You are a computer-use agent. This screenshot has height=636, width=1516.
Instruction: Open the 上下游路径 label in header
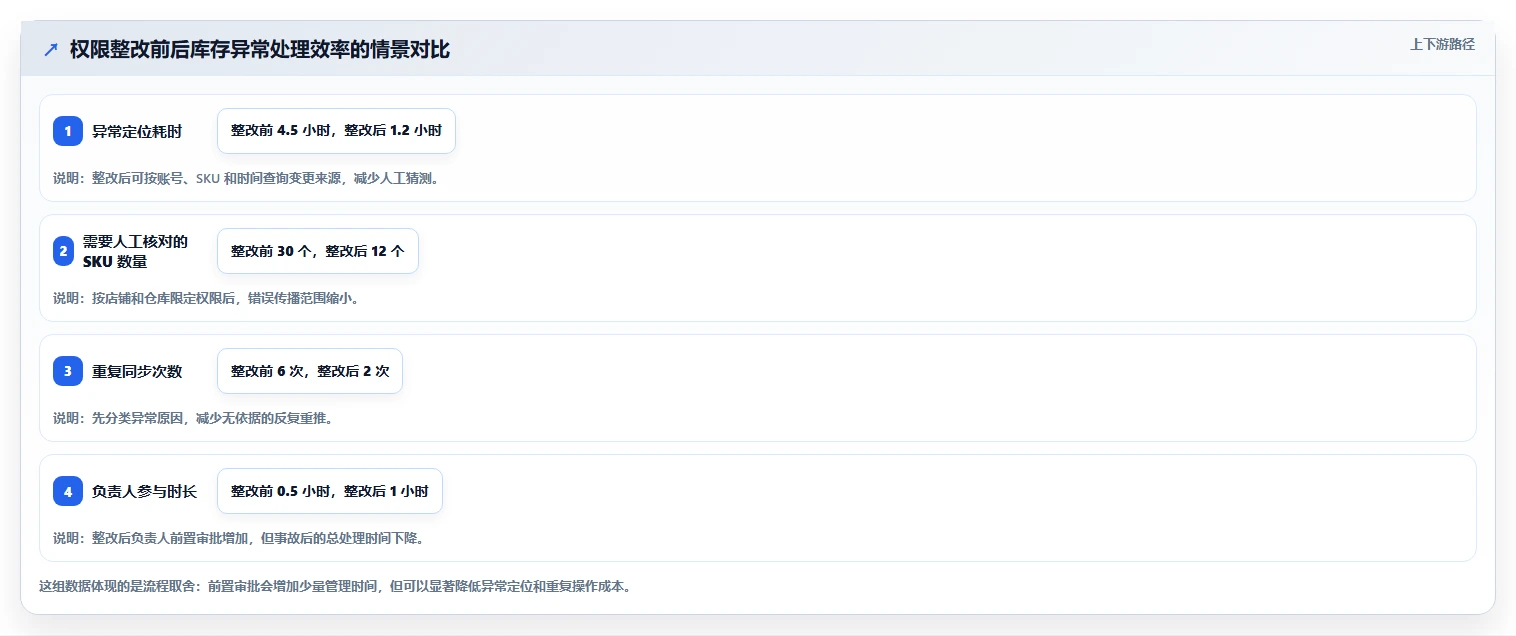point(1442,44)
